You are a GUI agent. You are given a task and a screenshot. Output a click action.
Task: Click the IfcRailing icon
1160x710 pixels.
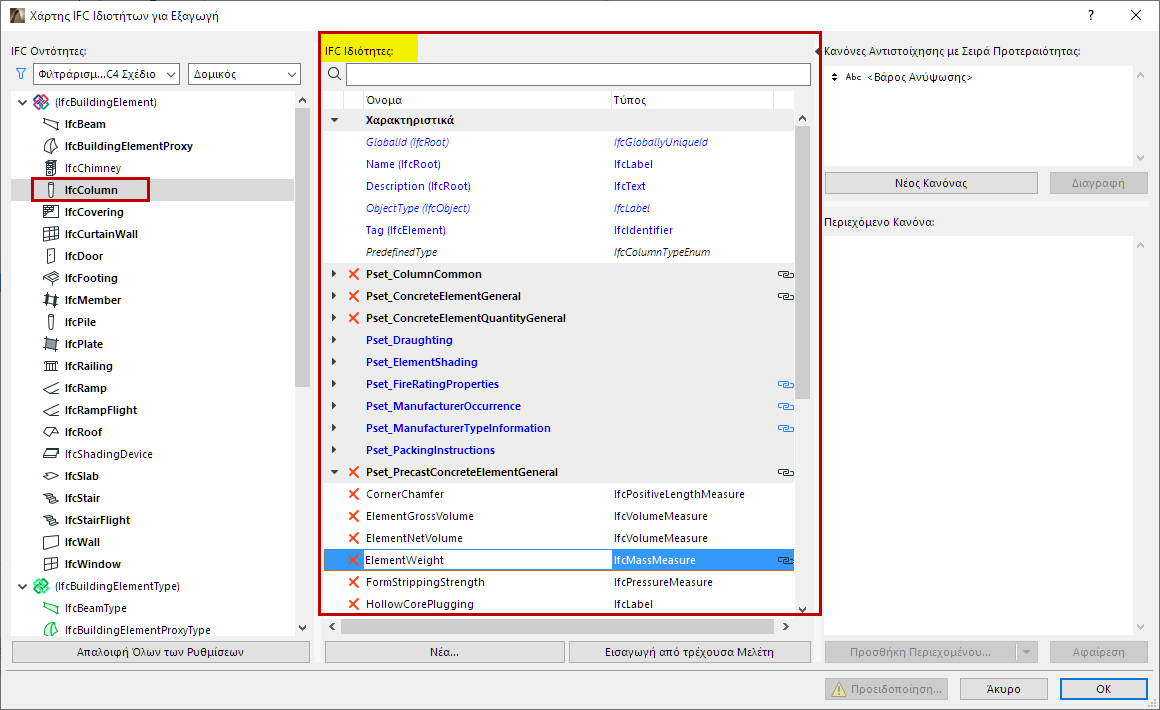coord(51,366)
